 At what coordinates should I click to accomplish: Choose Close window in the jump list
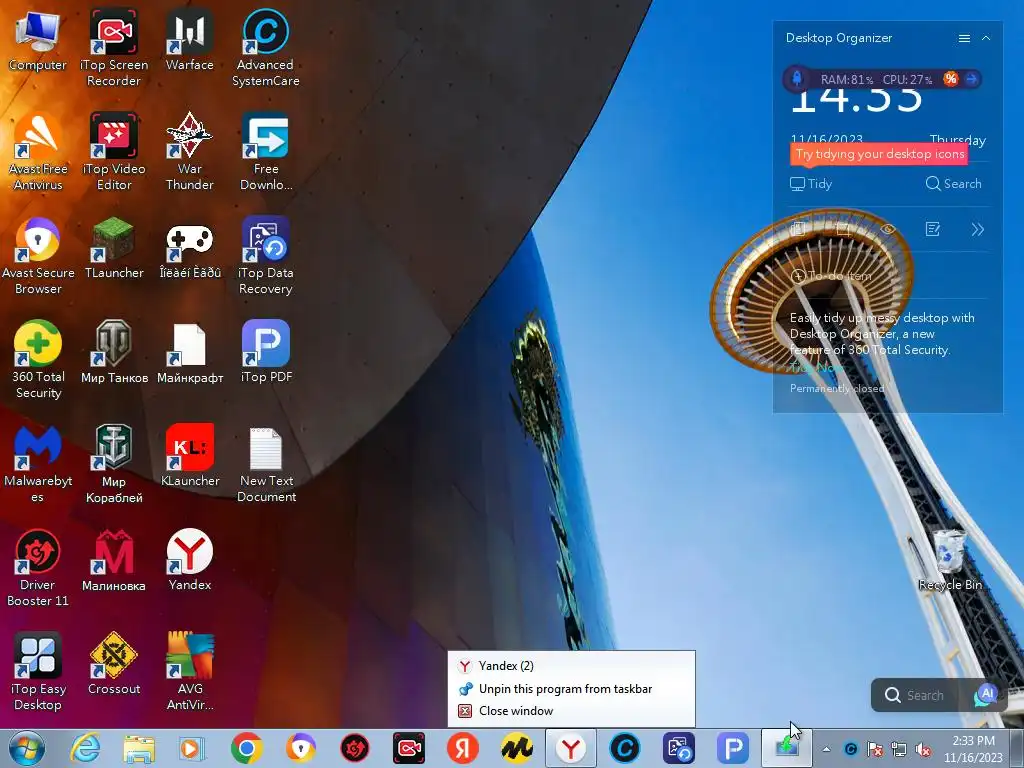click(x=571, y=711)
